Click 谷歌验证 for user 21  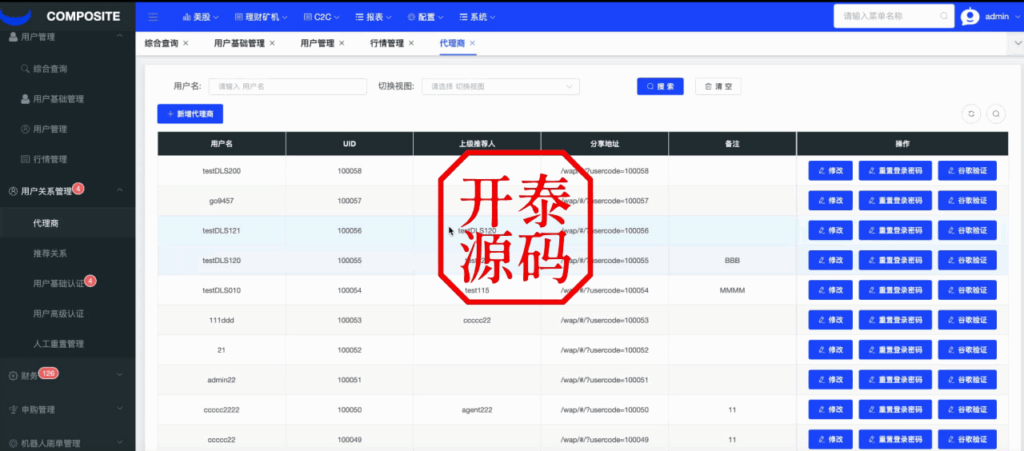click(x=967, y=350)
